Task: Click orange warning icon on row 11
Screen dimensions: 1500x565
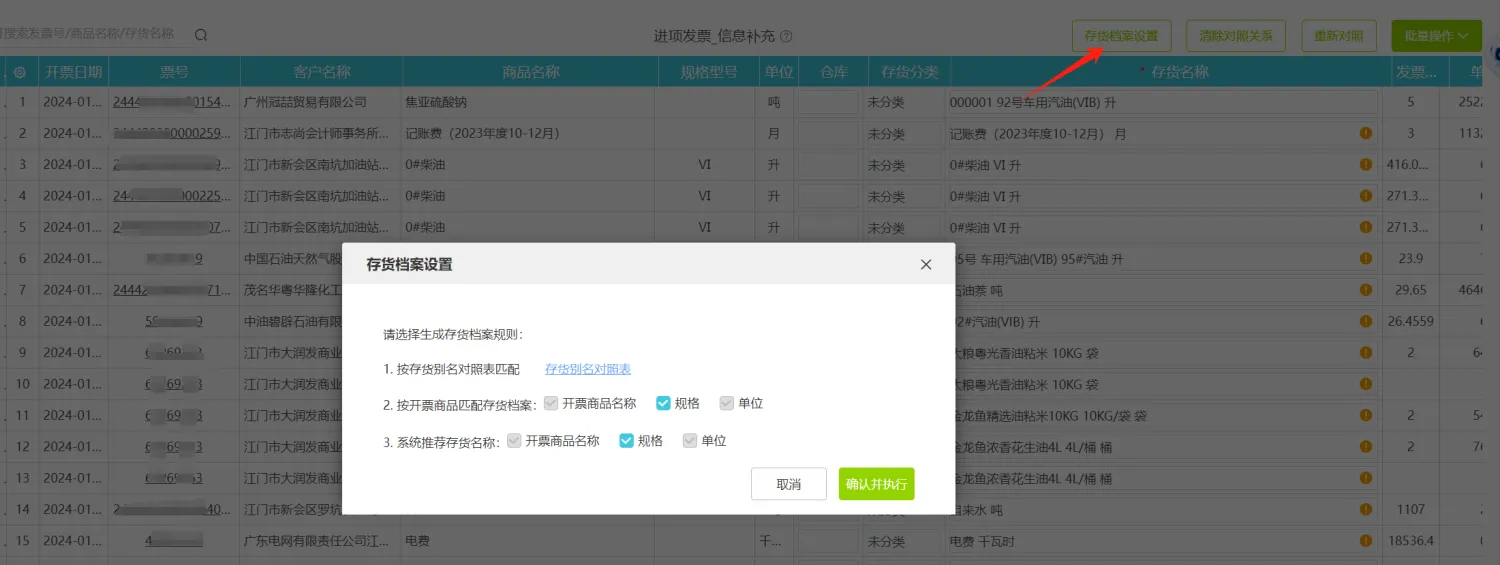Action: [x=1366, y=415]
